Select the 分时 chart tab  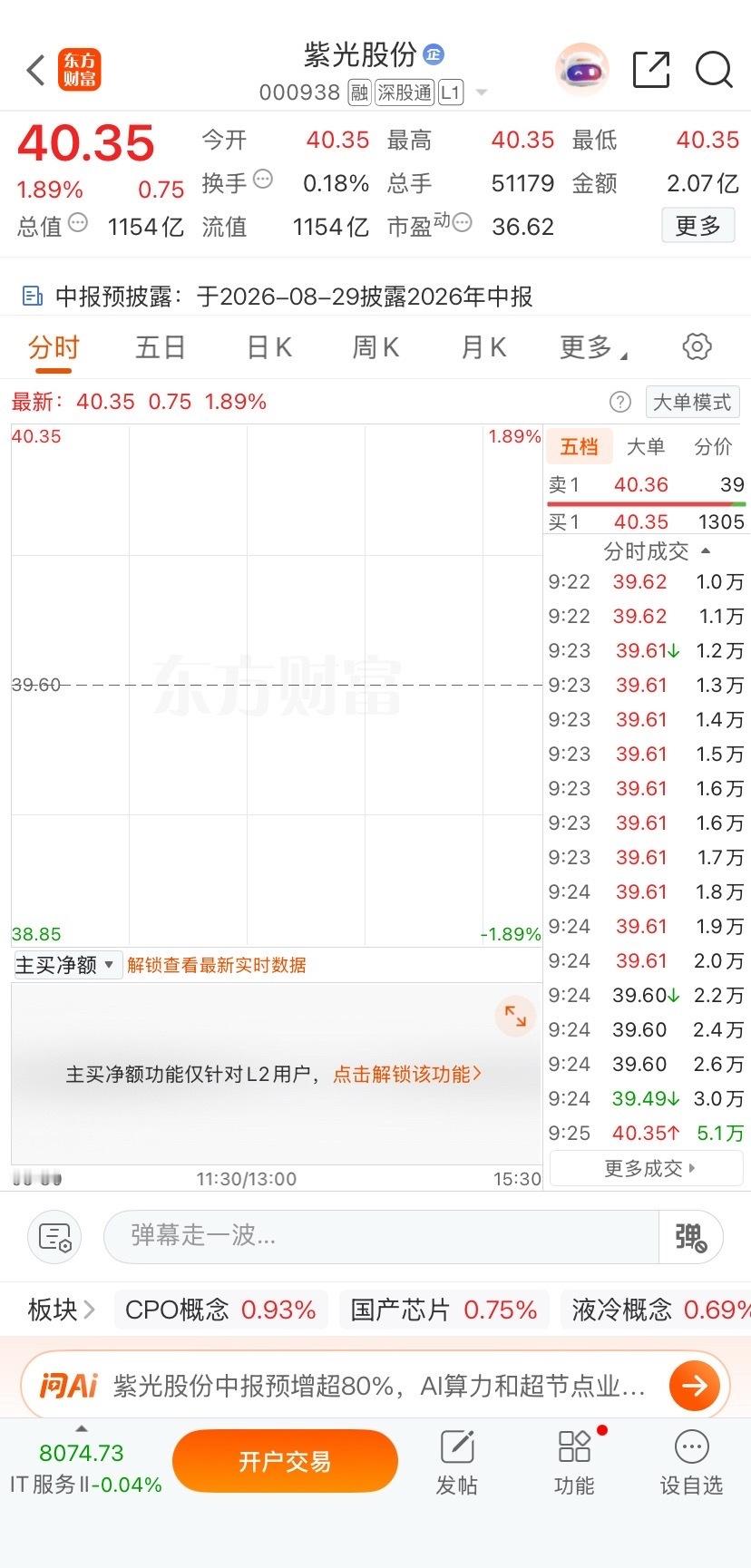(54, 347)
